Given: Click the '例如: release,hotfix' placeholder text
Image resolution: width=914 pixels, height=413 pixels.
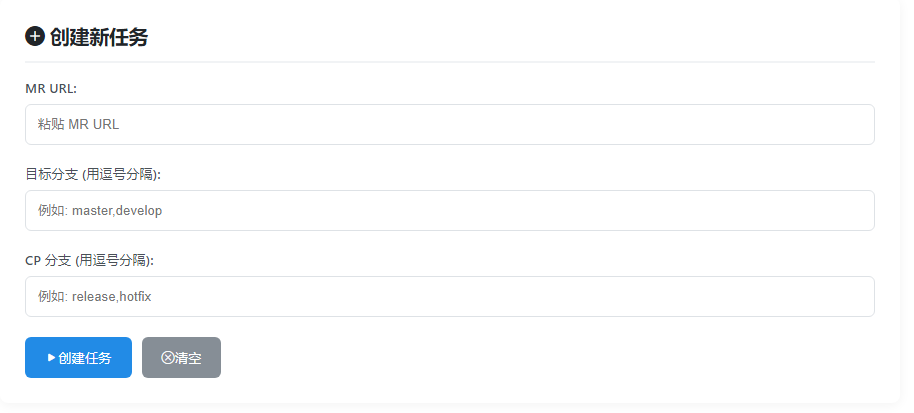Looking at the screenshot, I should pos(94,296).
